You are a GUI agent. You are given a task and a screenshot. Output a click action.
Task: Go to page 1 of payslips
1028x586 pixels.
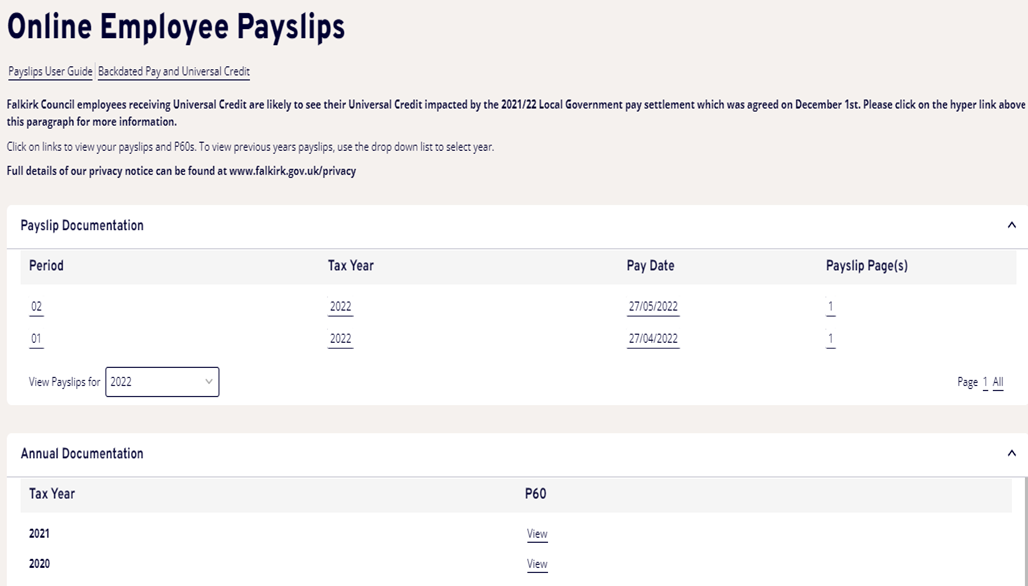pos(985,382)
